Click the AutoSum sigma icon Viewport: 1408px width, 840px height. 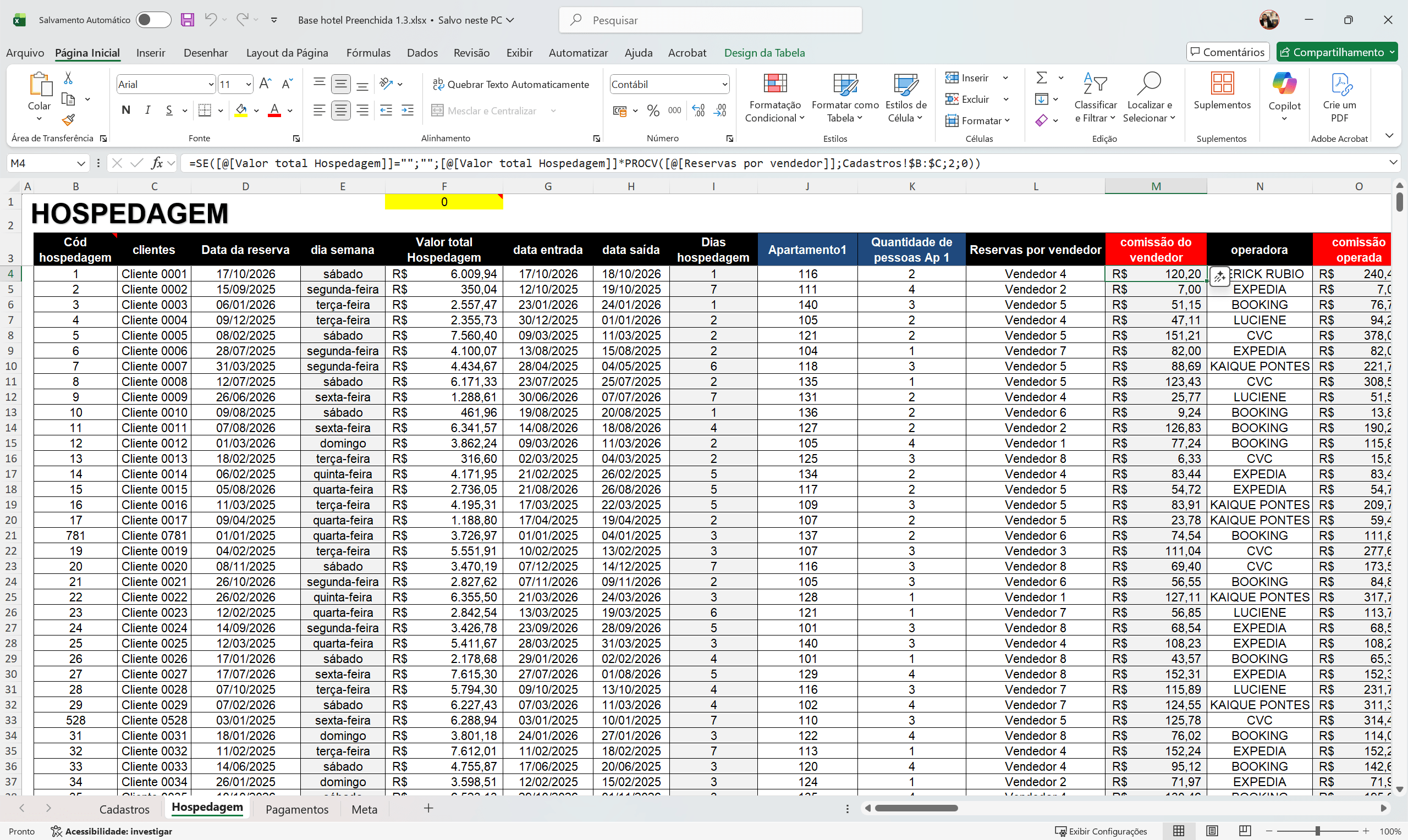pyautogui.click(x=1041, y=78)
